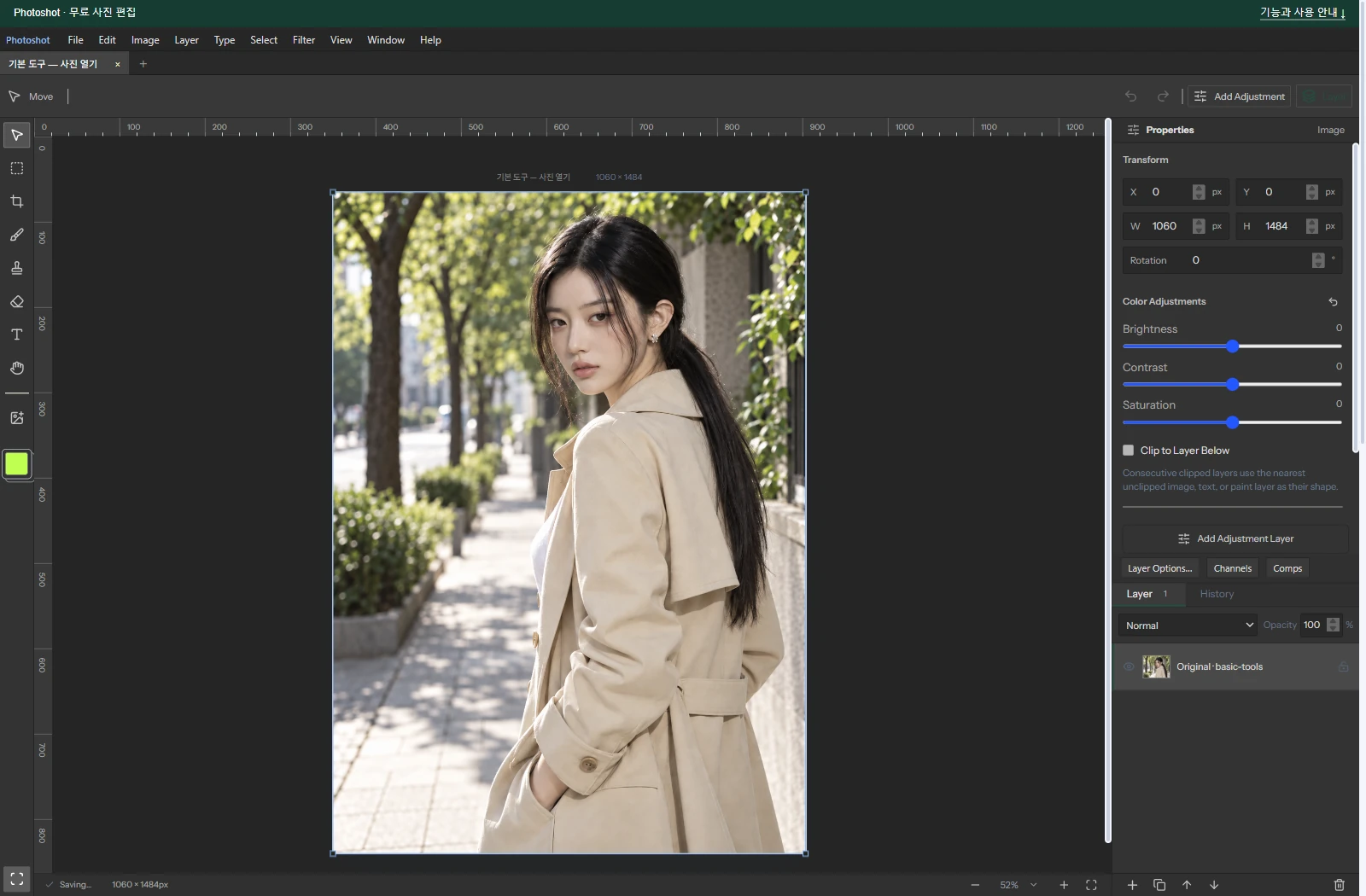Add a new layer with plus icon
This screenshot has height=896, width=1366.
point(1132,885)
